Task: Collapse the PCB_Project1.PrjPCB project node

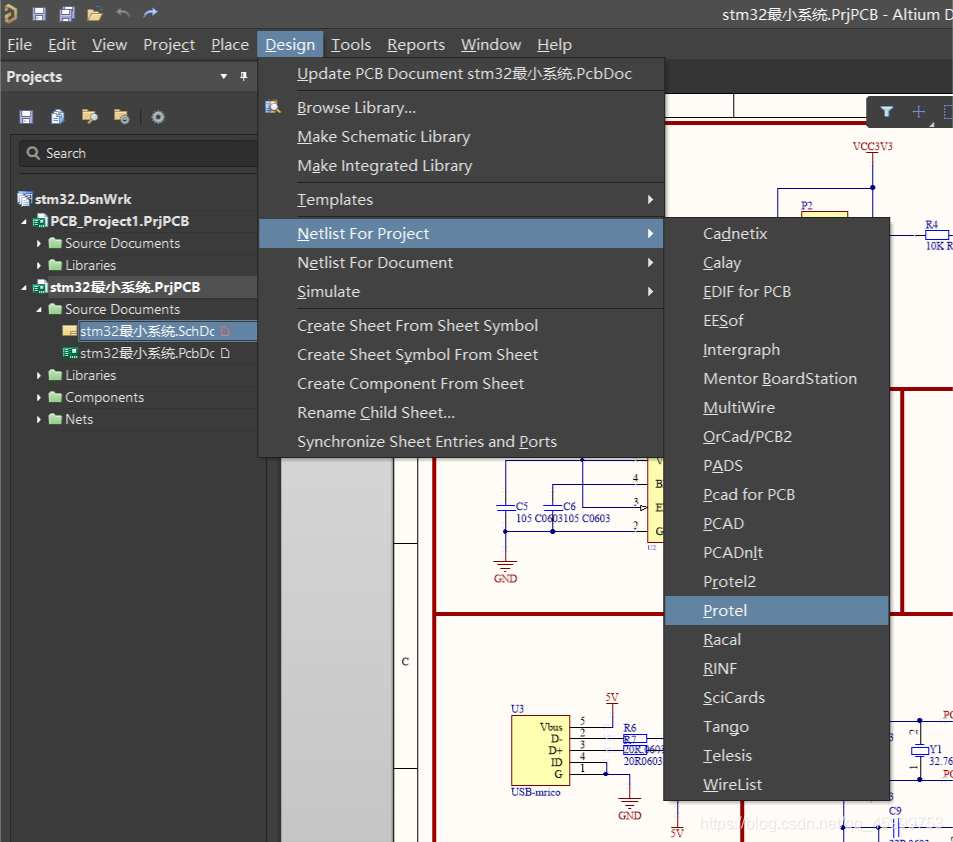Action: point(25,221)
